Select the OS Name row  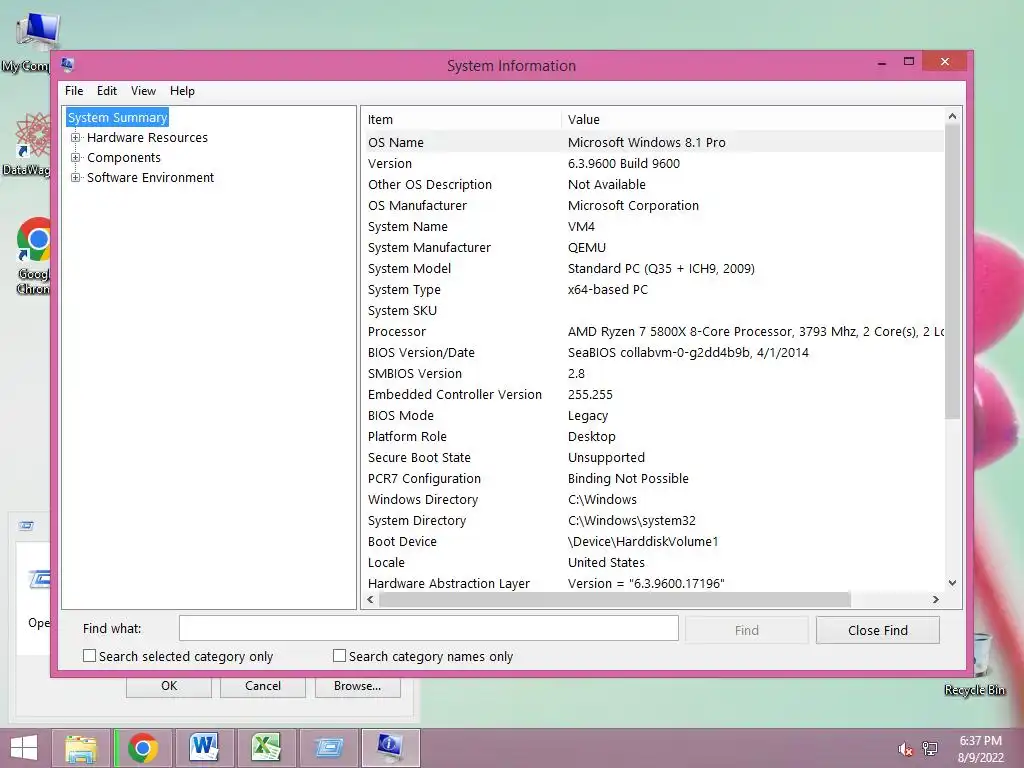click(x=653, y=142)
